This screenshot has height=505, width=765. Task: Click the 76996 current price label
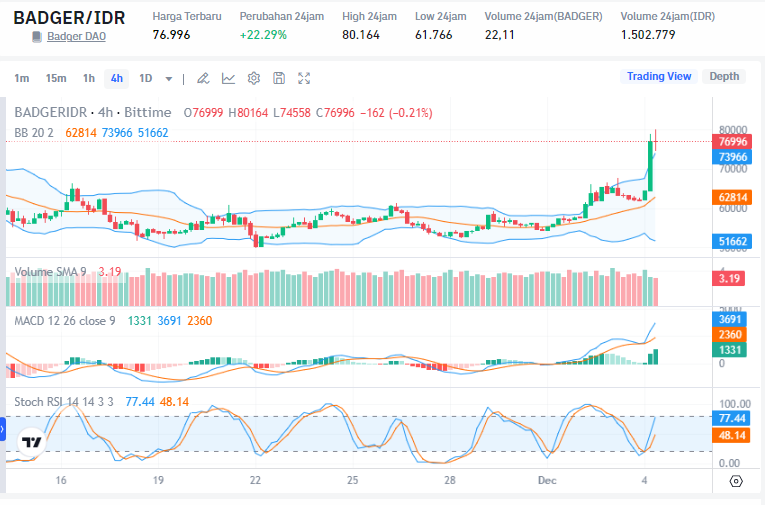coord(732,141)
